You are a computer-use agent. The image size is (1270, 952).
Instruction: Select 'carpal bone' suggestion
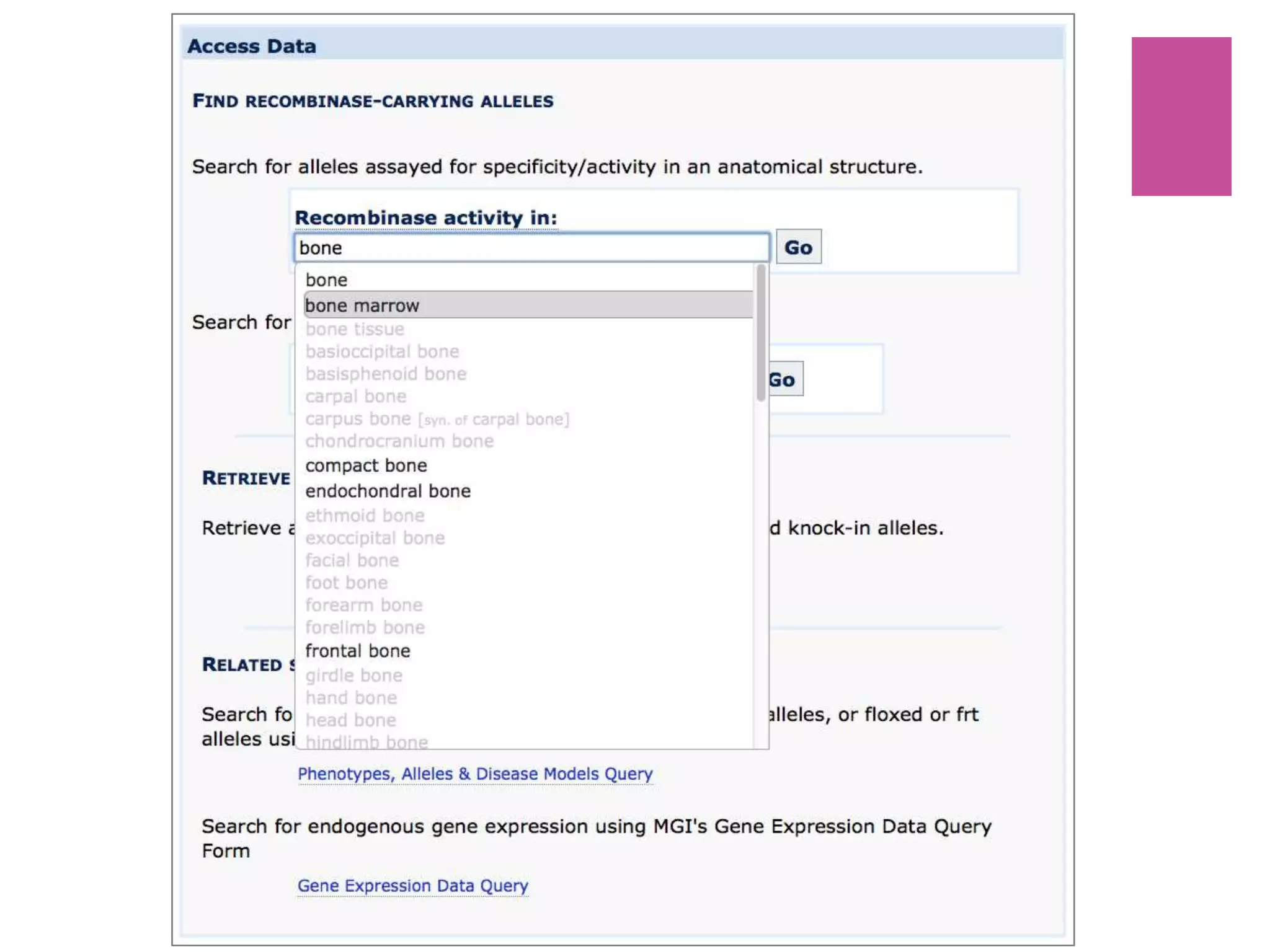pyautogui.click(x=356, y=396)
